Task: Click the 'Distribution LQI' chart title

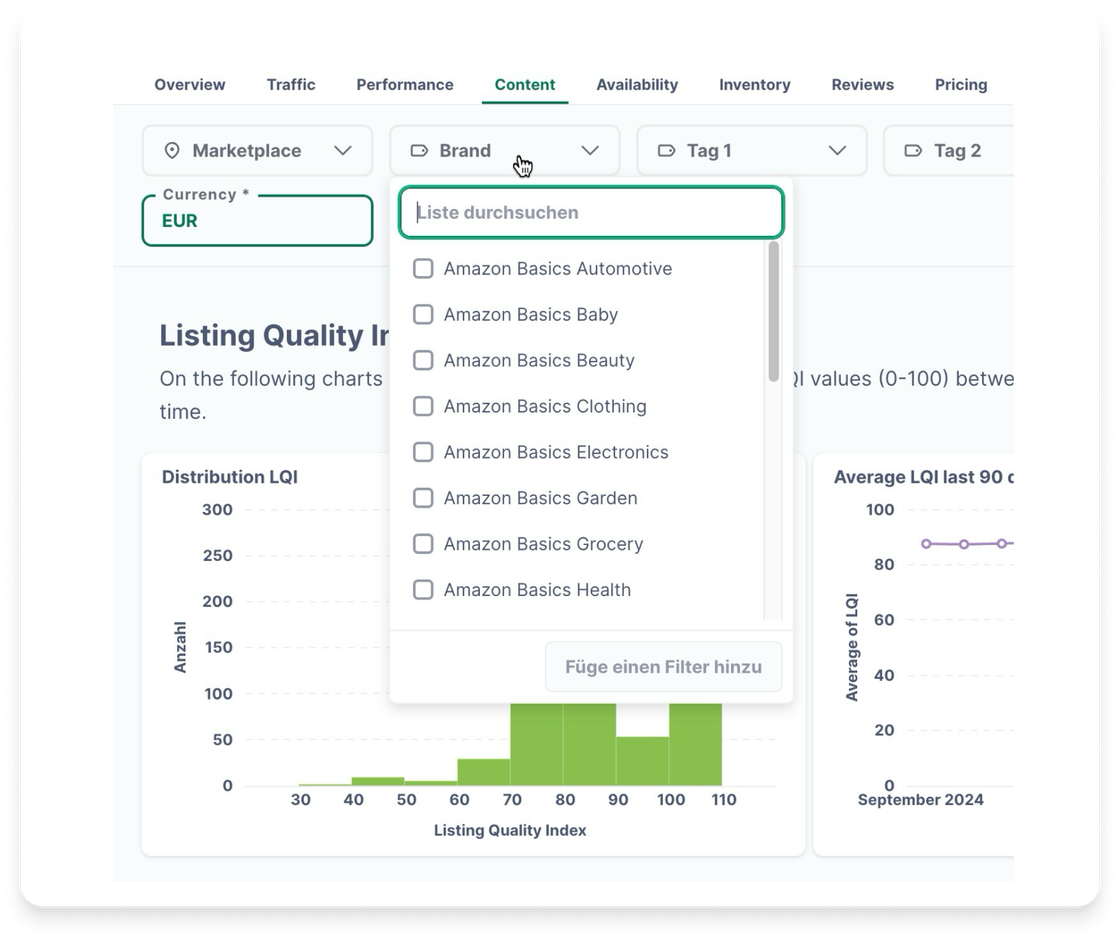Action: tap(230, 477)
